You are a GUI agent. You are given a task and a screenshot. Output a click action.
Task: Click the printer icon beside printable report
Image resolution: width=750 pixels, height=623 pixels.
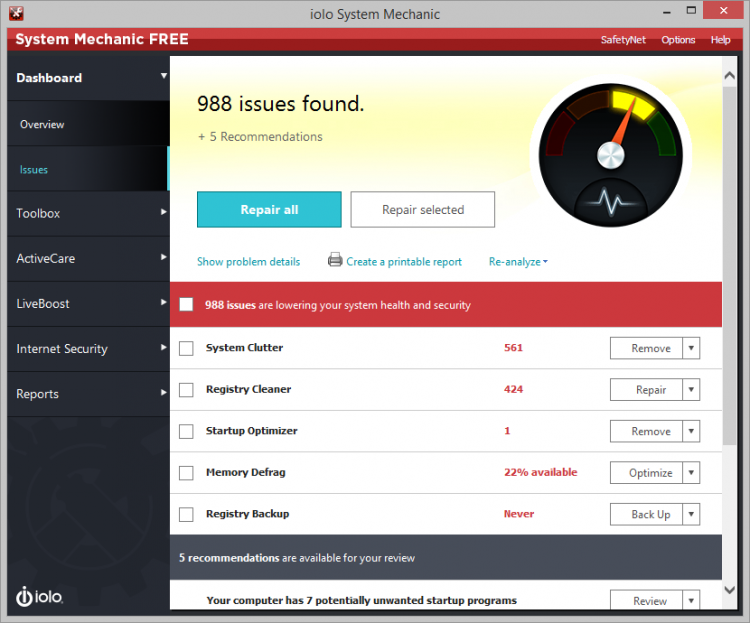[335, 260]
